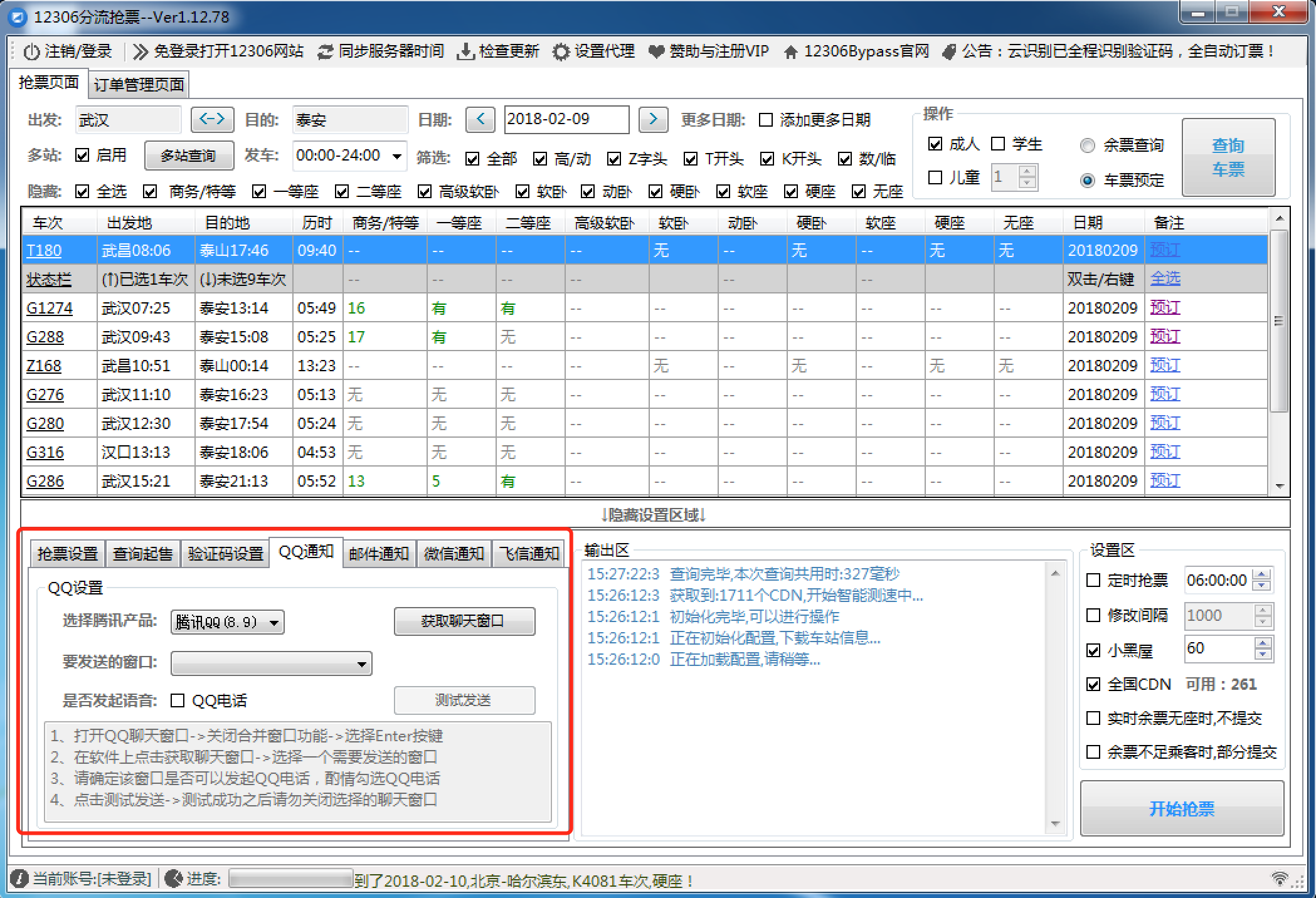The width and height of the screenshot is (1316, 898).
Task: Open 要发送的窗口 dropdown
Action: coord(362,664)
